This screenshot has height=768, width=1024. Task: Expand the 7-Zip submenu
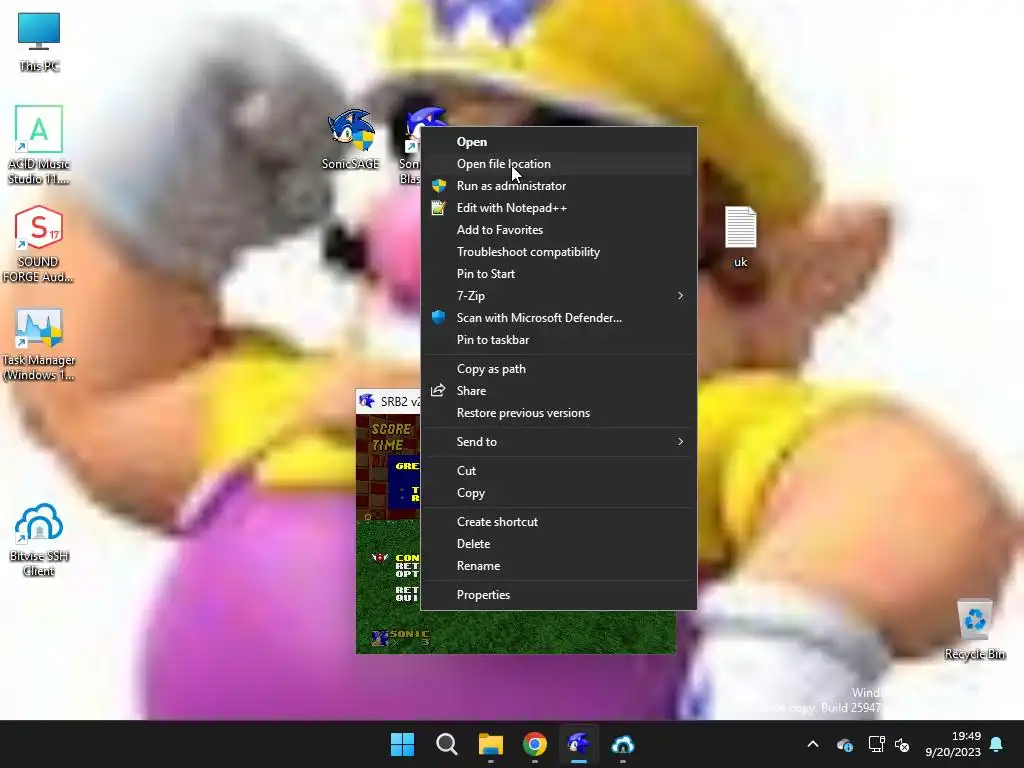click(558, 296)
